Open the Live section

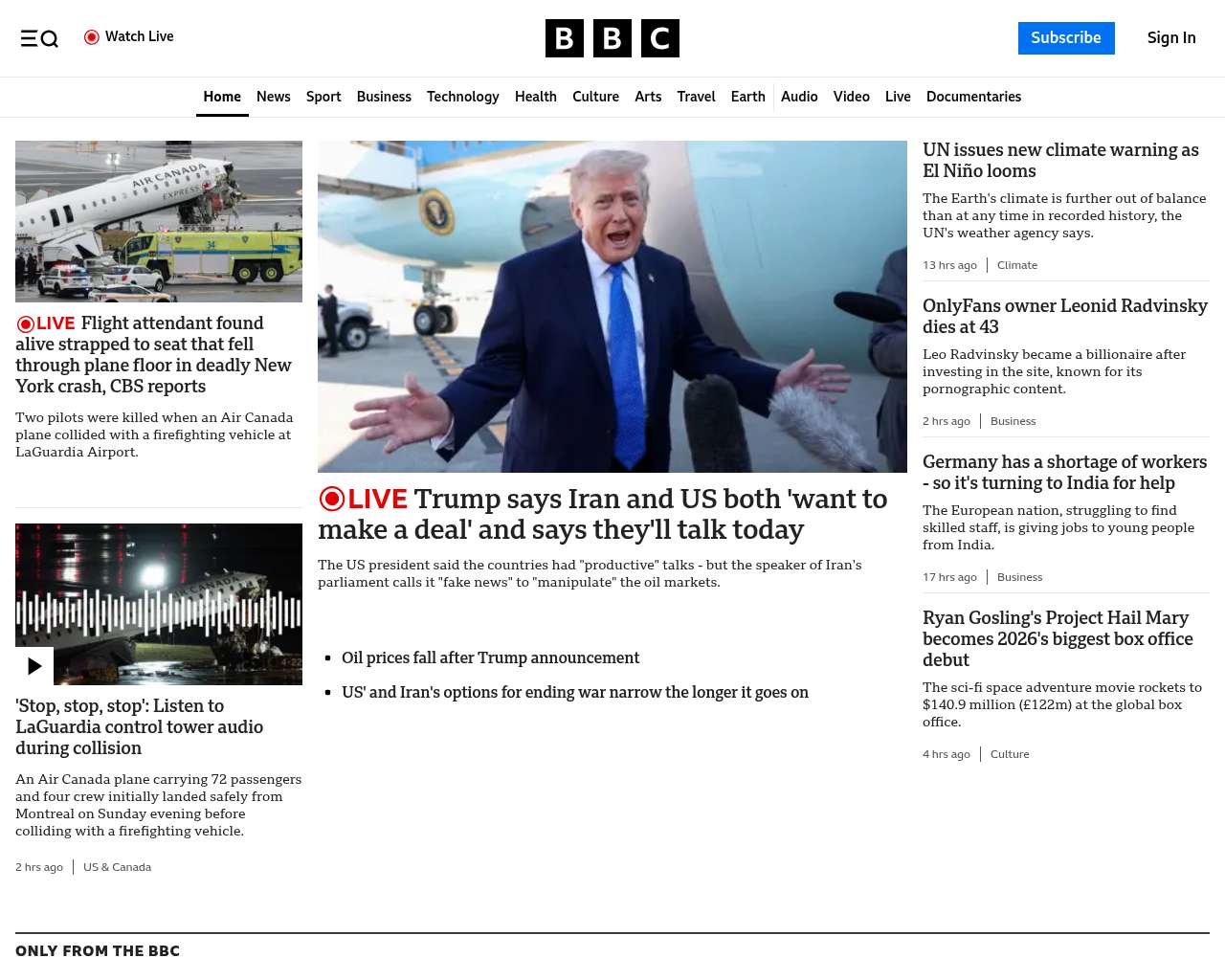pos(898,97)
